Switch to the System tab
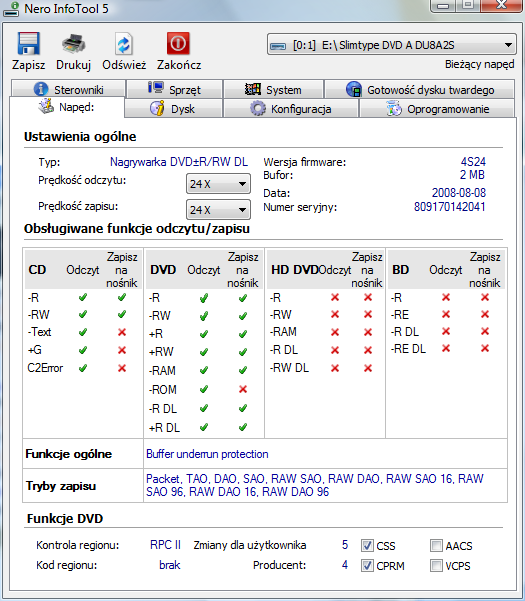 274,89
